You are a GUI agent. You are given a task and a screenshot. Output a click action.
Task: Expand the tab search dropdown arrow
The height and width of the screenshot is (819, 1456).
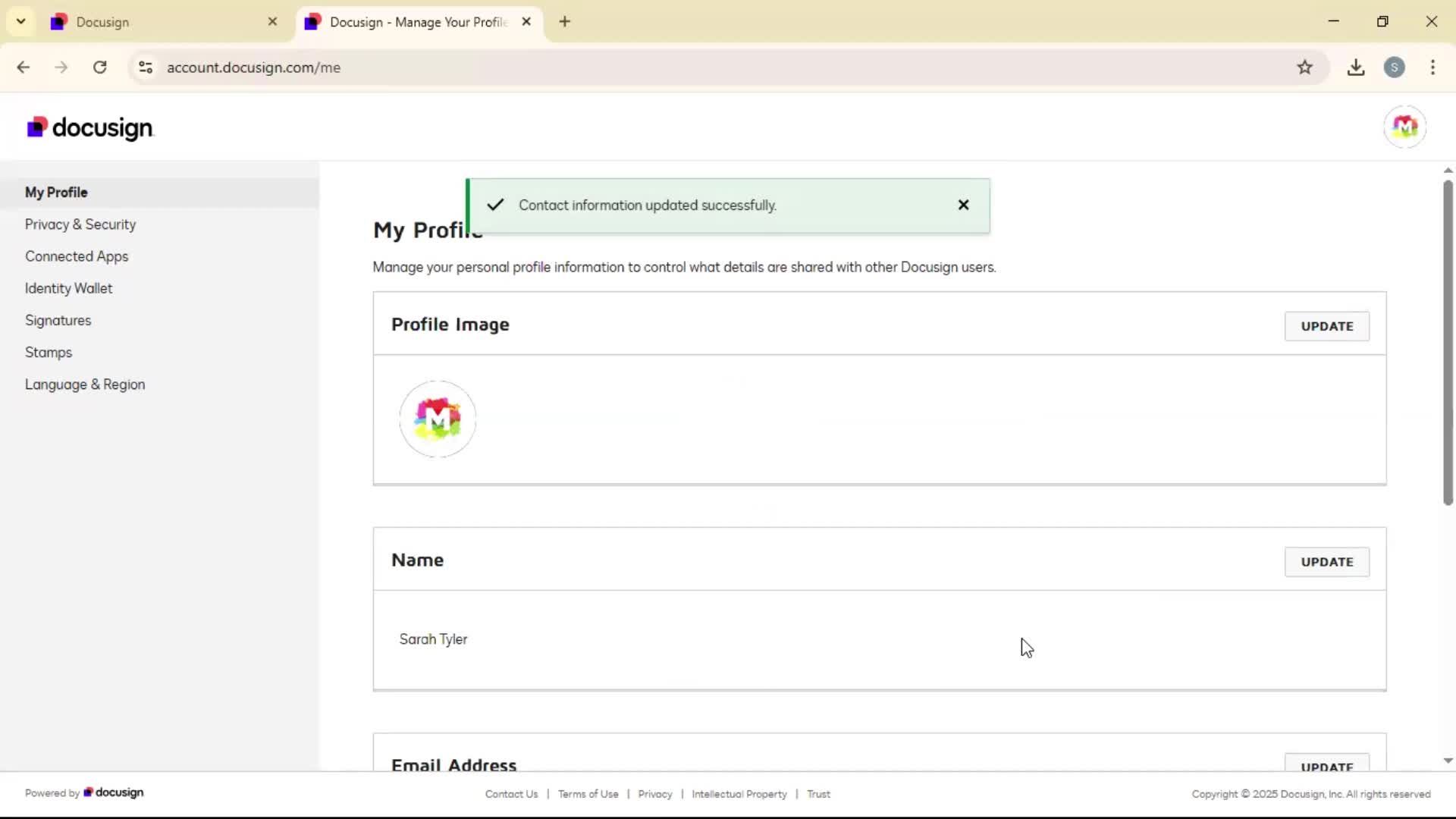coord(21,21)
